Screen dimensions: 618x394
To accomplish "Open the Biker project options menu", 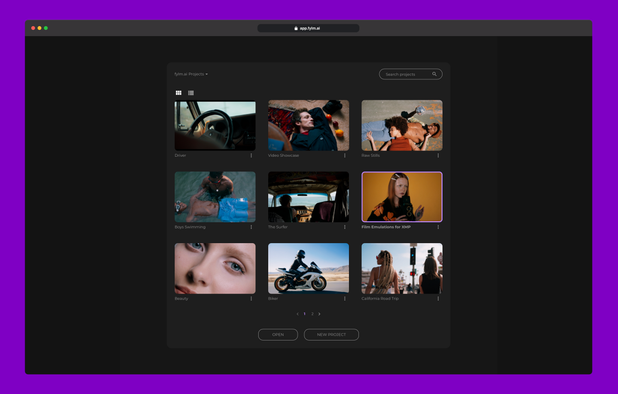I will pos(344,299).
